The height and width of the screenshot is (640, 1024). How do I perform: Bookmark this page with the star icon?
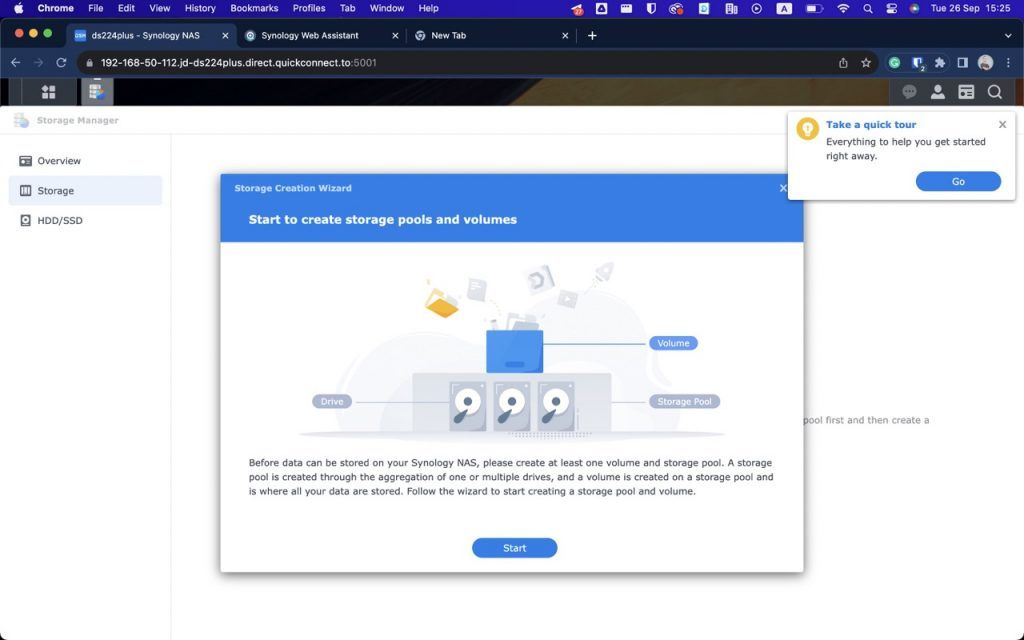(866, 63)
